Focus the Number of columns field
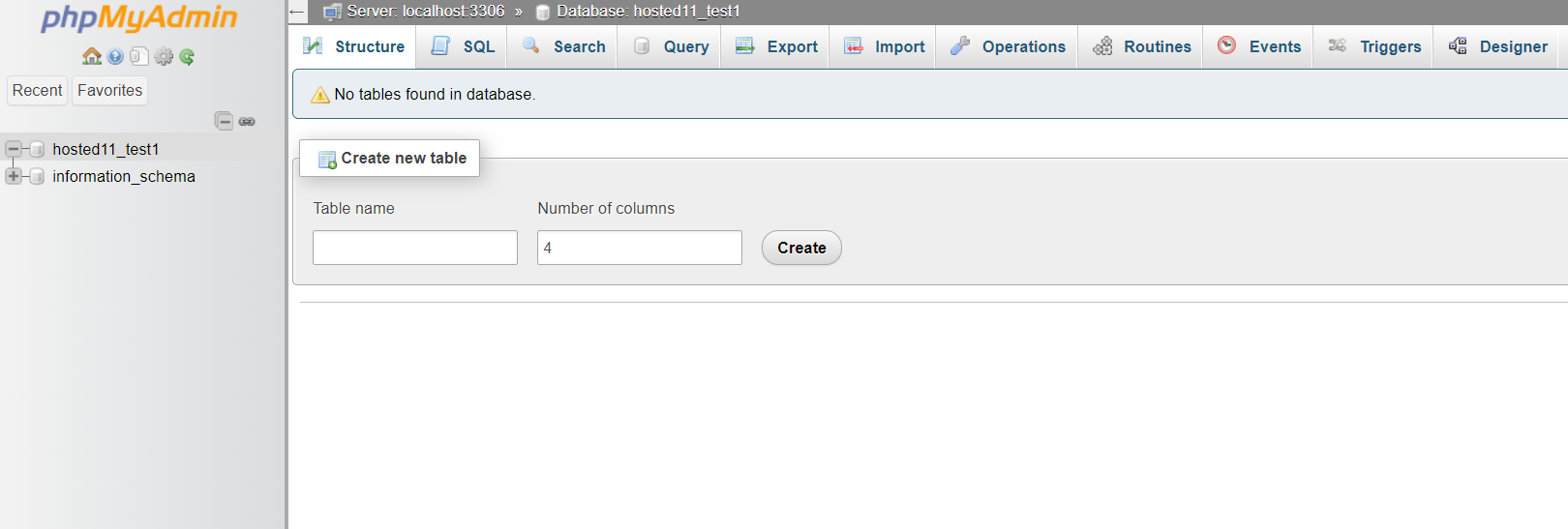This screenshot has width=1568, height=529. (x=640, y=248)
